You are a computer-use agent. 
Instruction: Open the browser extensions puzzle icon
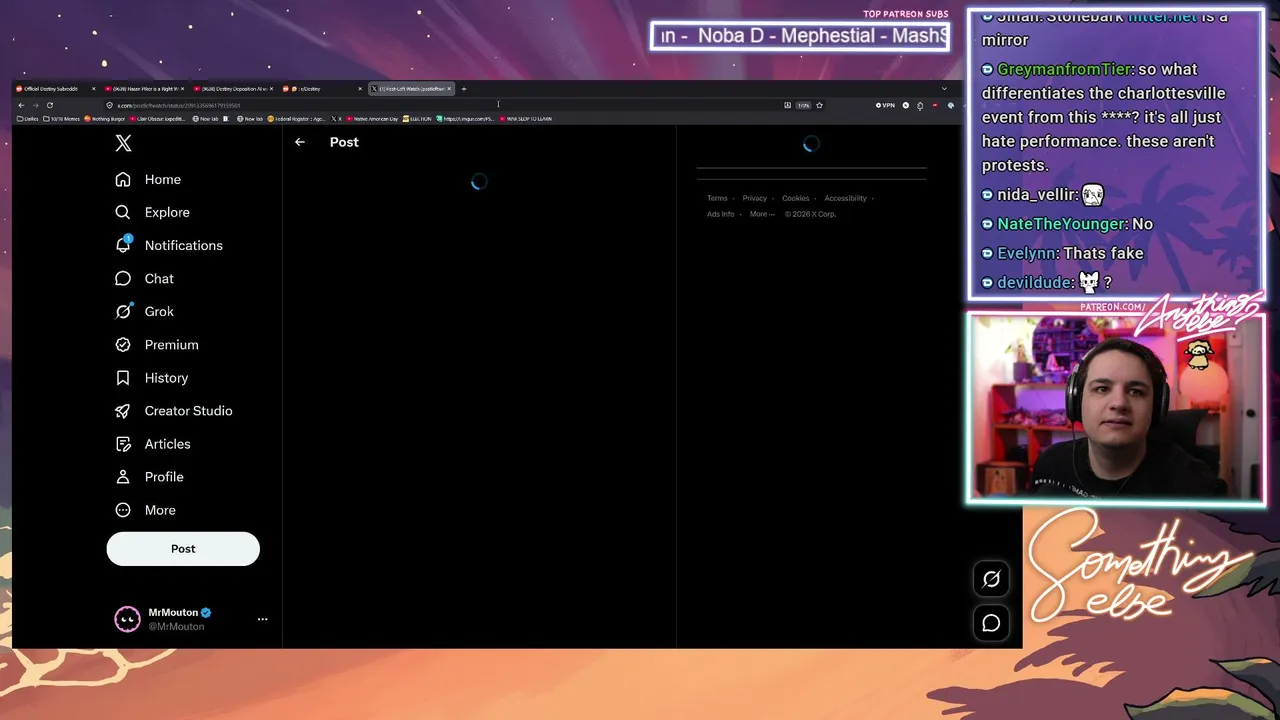click(x=920, y=105)
